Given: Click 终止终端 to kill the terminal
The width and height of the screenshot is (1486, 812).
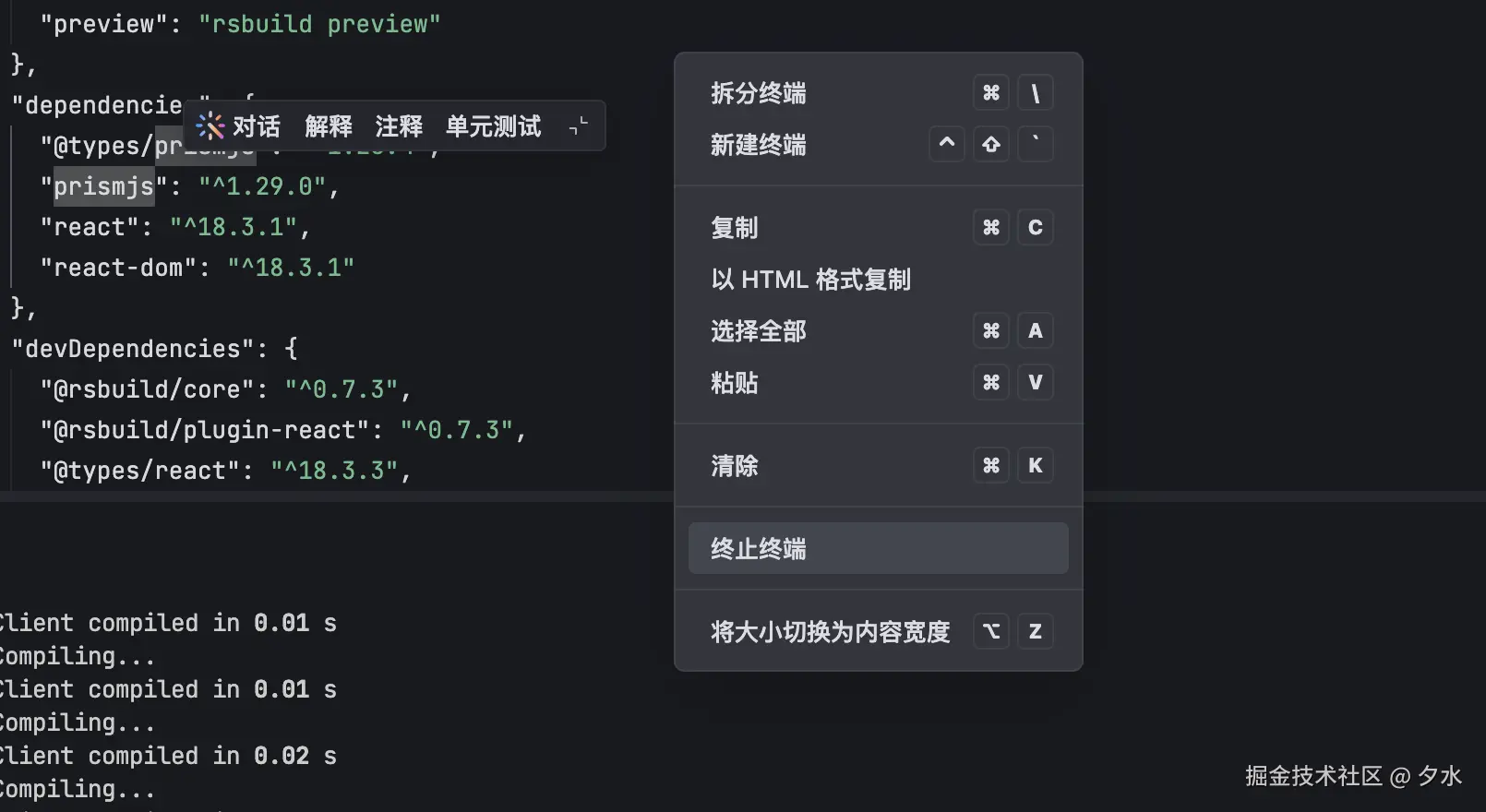Looking at the screenshot, I should (878, 549).
